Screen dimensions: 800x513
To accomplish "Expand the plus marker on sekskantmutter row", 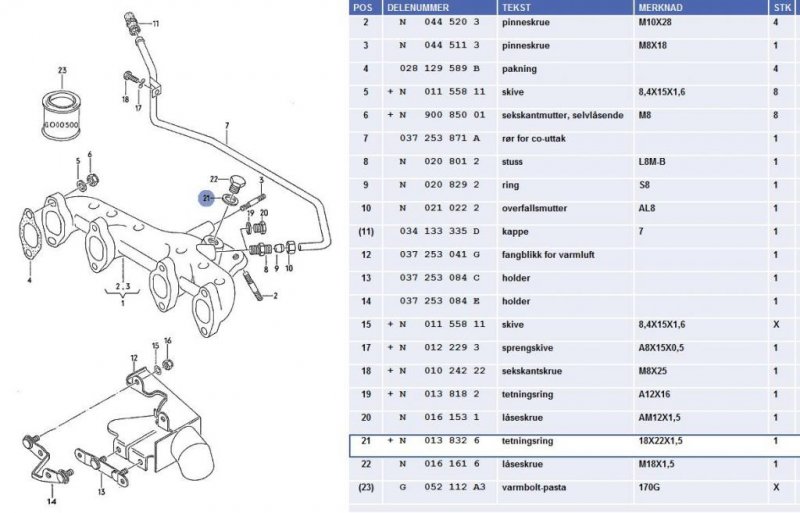I will 391,115.
